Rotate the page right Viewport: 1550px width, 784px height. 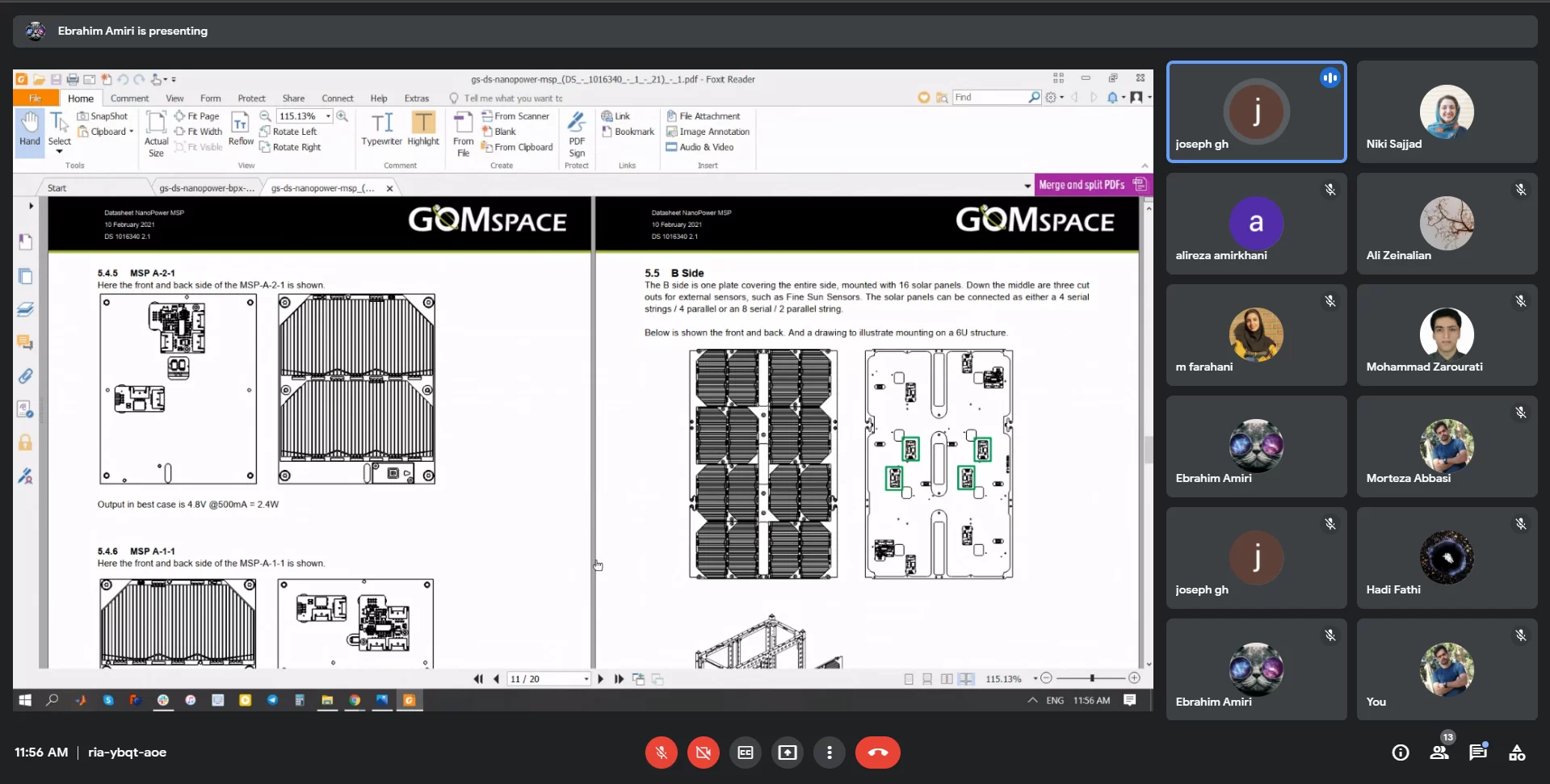290,147
